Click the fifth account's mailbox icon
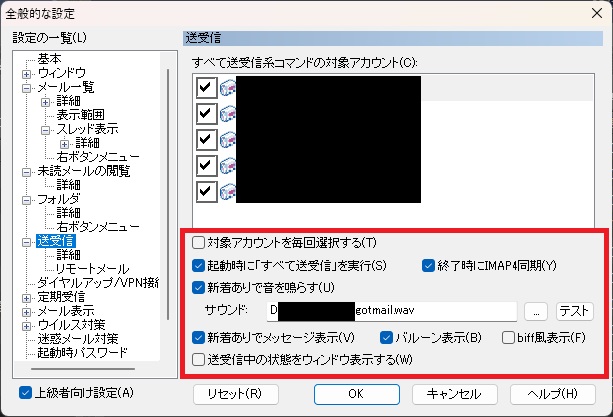The height and width of the screenshot is (417, 613). [228, 191]
